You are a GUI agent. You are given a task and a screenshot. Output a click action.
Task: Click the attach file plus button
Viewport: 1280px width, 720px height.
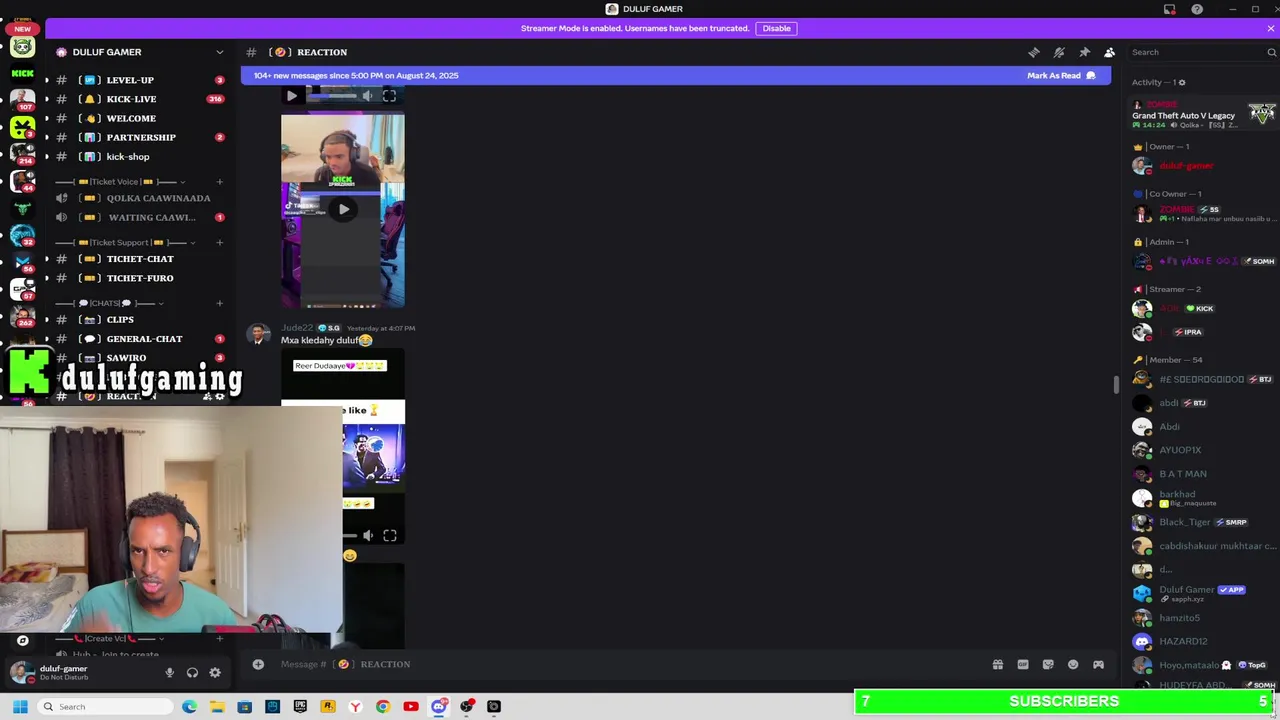[x=258, y=664]
